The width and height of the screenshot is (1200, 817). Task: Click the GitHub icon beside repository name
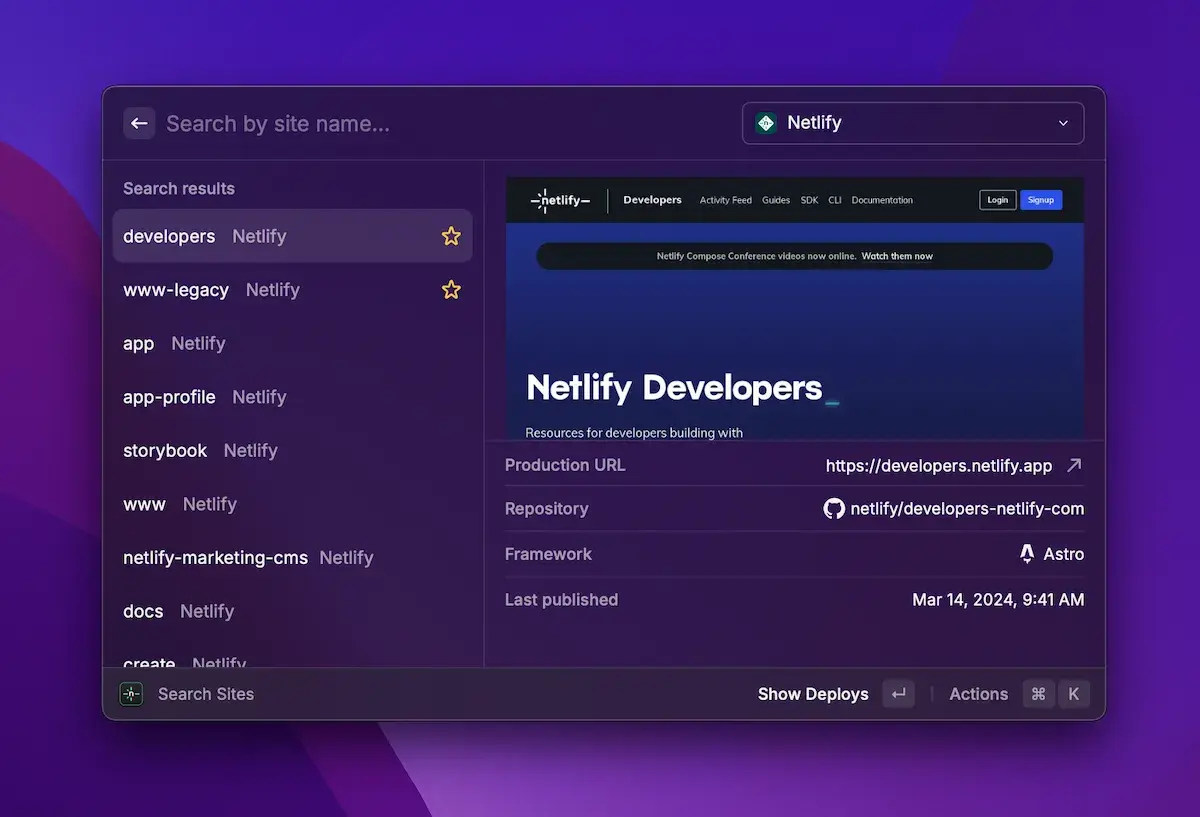pyautogui.click(x=834, y=509)
